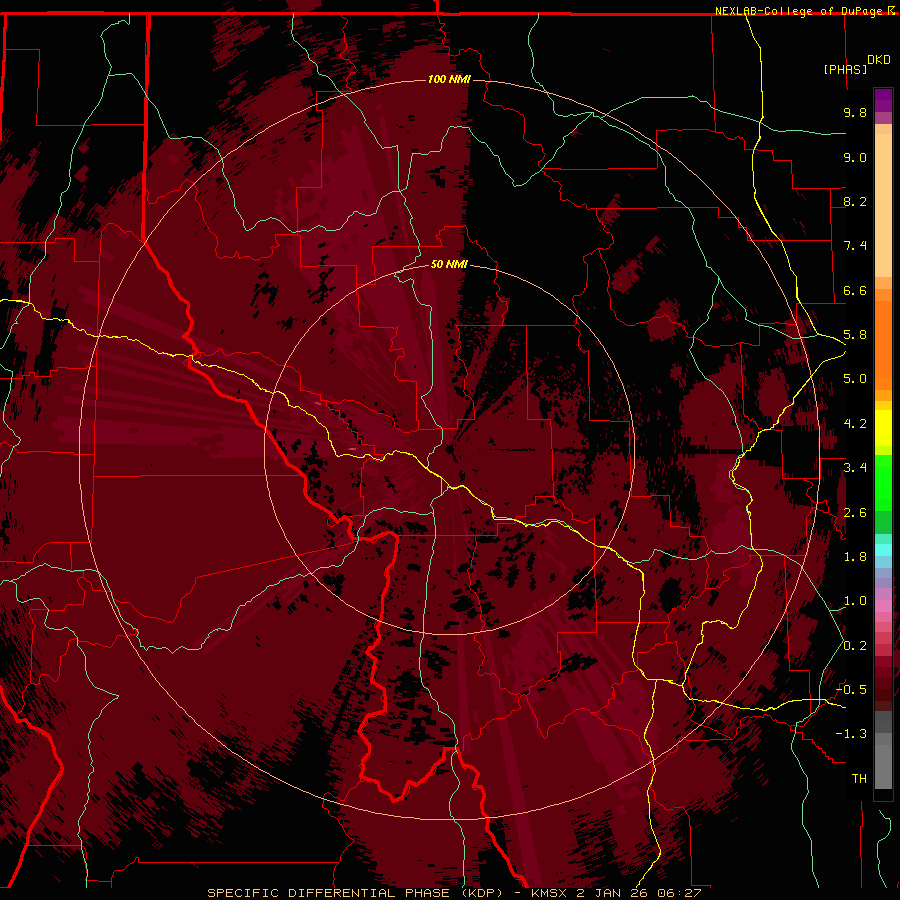Click the -1.3 scale value

pos(851,734)
